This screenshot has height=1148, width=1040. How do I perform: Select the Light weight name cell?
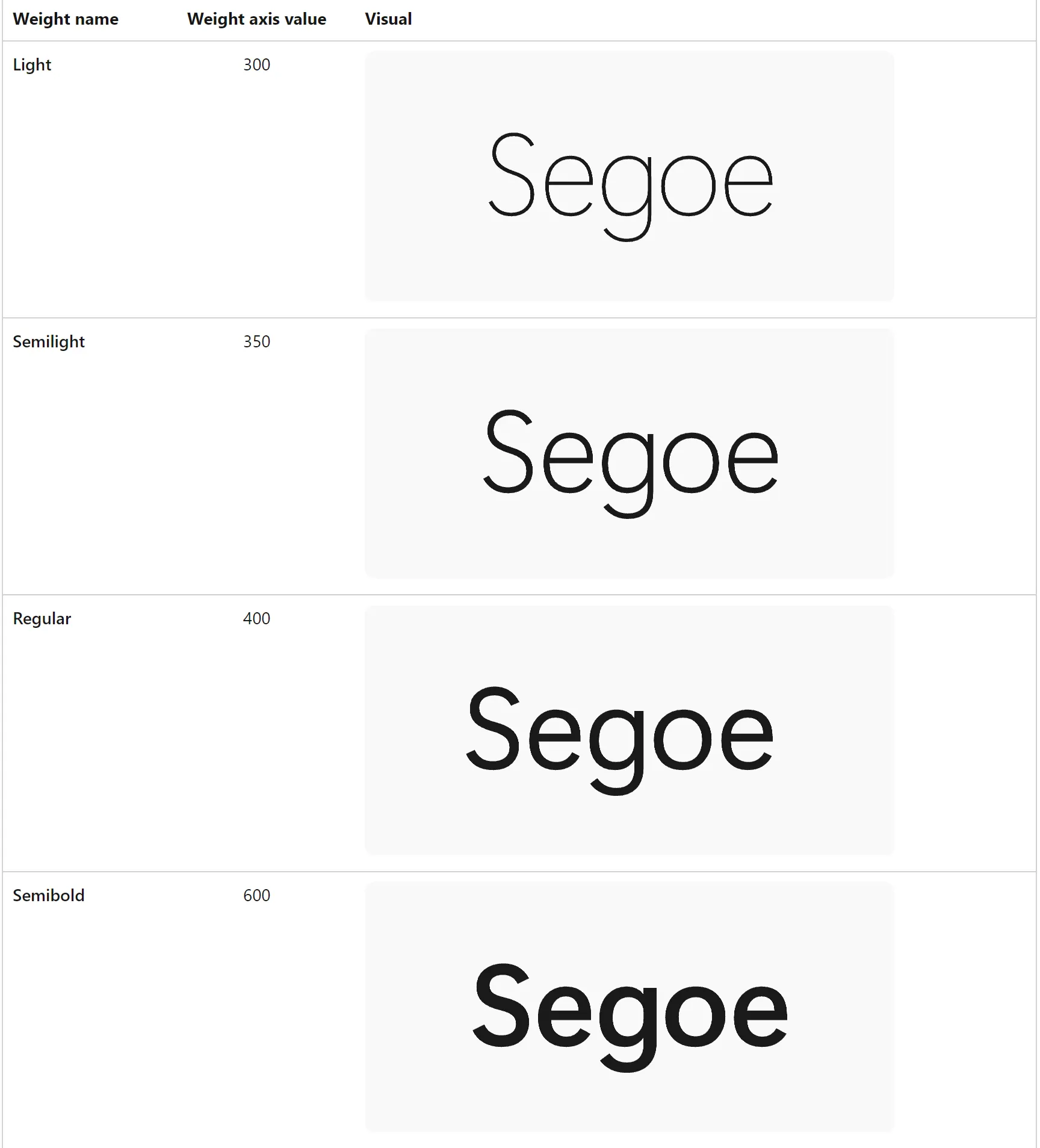pyautogui.click(x=32, y=65)
